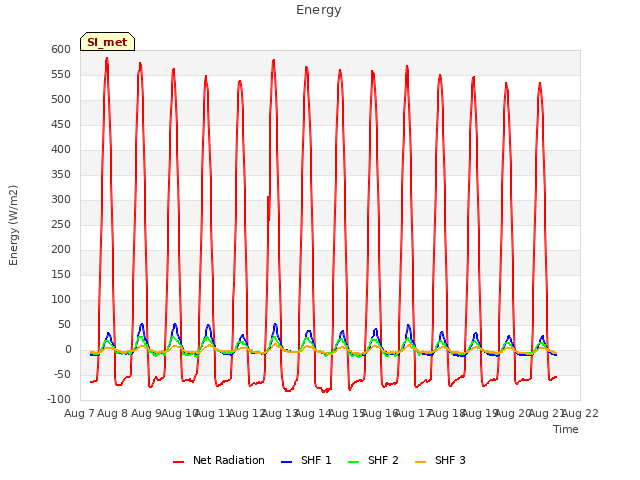Click the 600 y-axis tick label
The height and width of the screenshot is (480, 640).
61,49
